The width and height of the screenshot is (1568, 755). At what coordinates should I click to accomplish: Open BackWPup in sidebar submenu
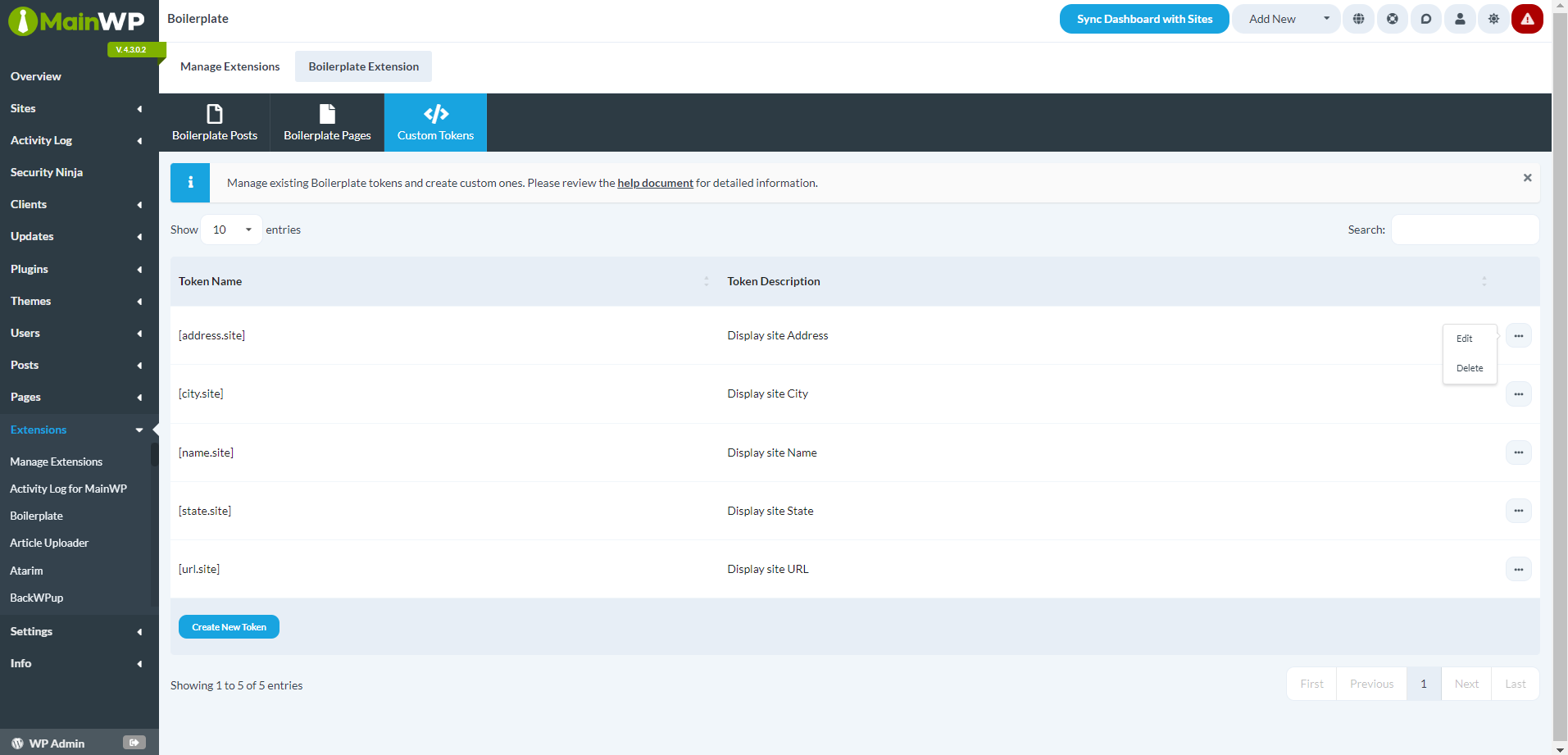click(x=36, y=598)
